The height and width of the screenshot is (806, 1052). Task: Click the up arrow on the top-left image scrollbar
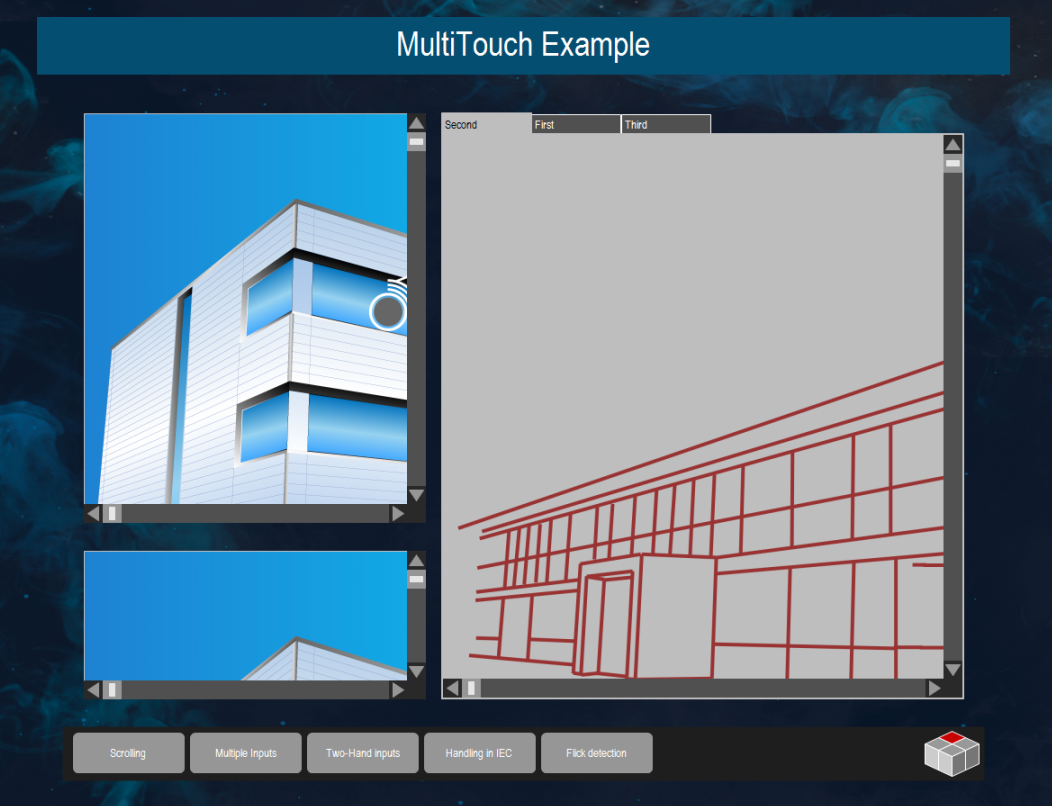point(416,121)
